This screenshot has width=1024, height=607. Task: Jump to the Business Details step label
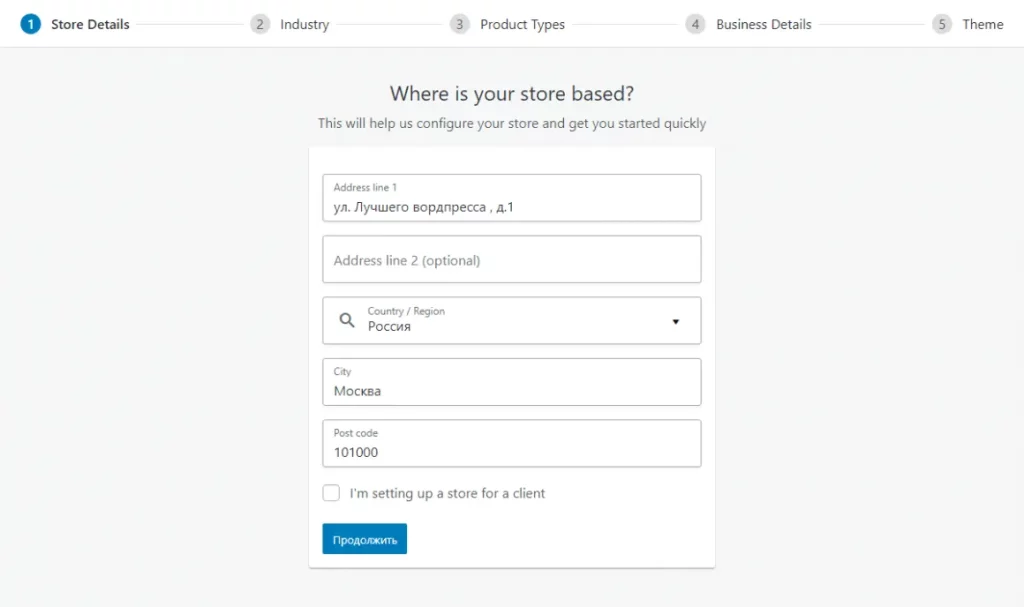click(763, 24)
